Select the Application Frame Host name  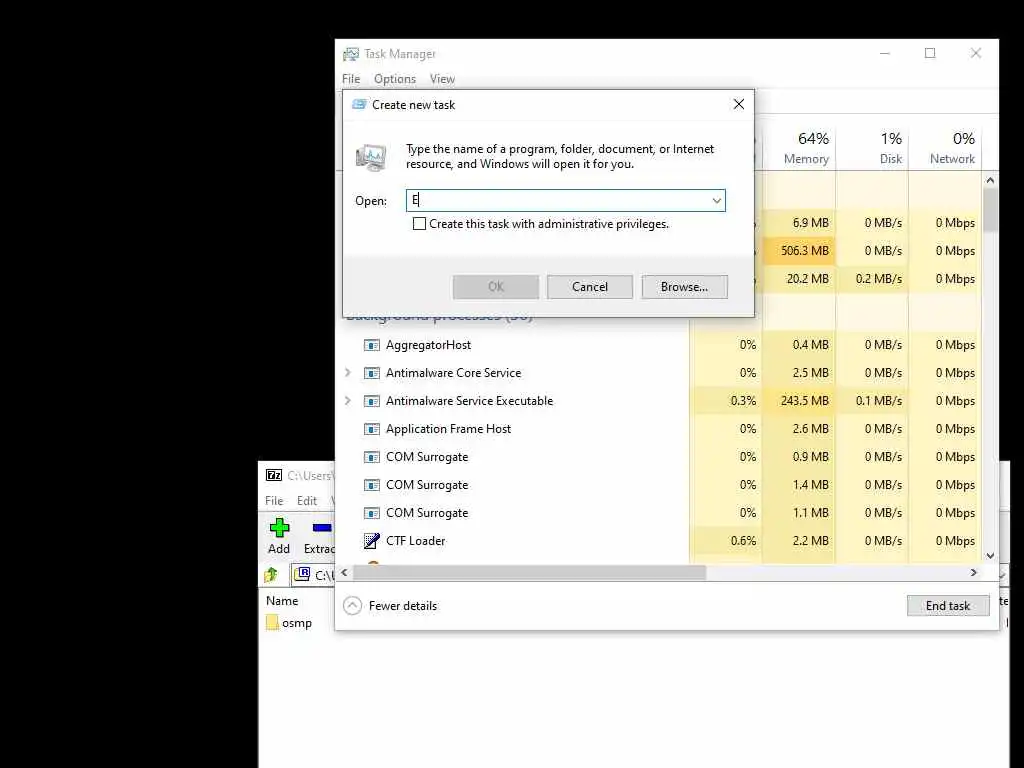coord(449,429)
